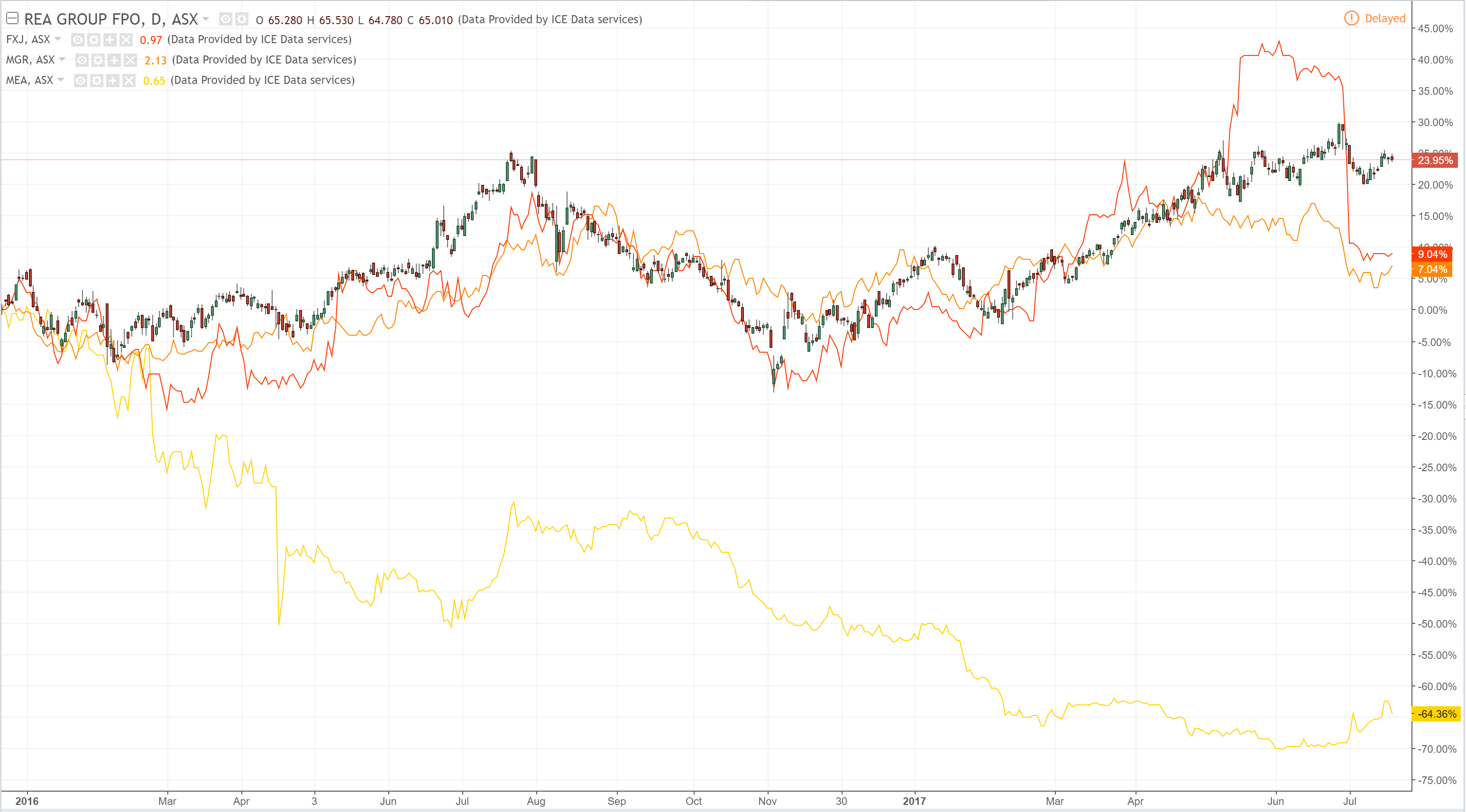
Task: Click the orange Delayed data indicator
Action: [1375, 18]
